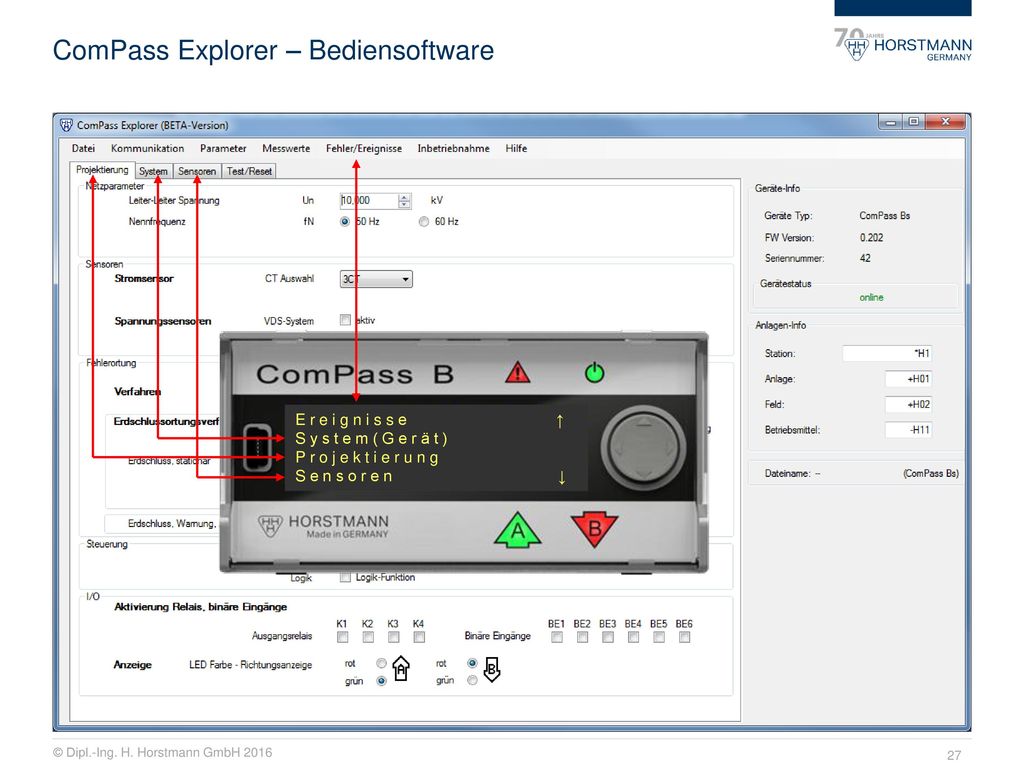Click the ComPass Bs device type value
The width and height of the screenshot is (1024, 768).
pos(884,216)
